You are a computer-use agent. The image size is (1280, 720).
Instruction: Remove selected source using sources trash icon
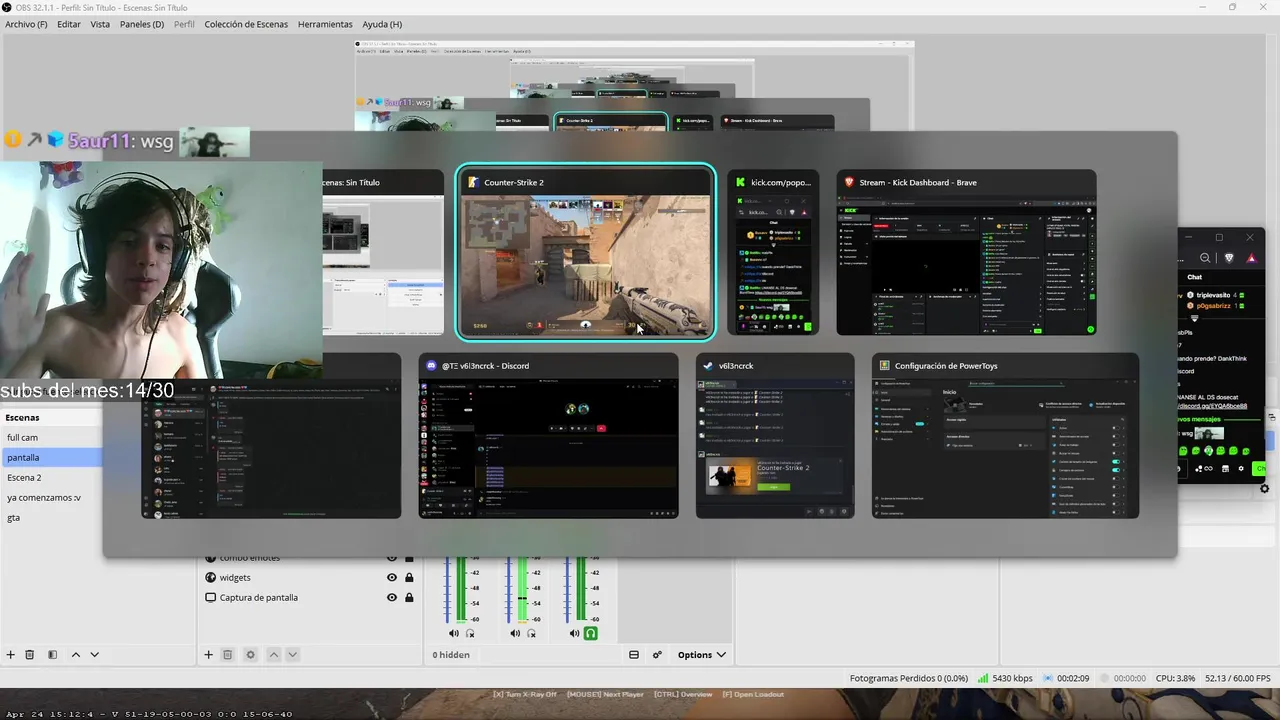pos(227,655)
